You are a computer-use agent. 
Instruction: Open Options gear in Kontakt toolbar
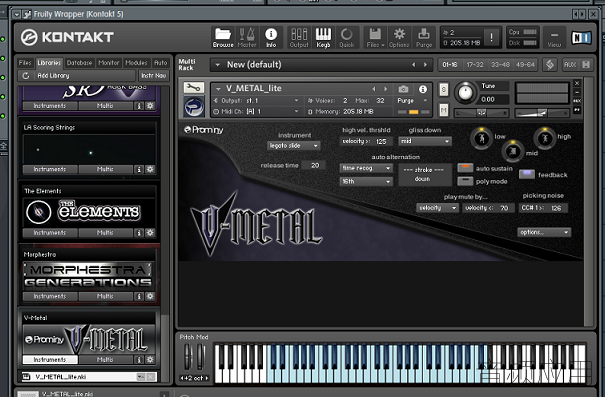point(399,37)
